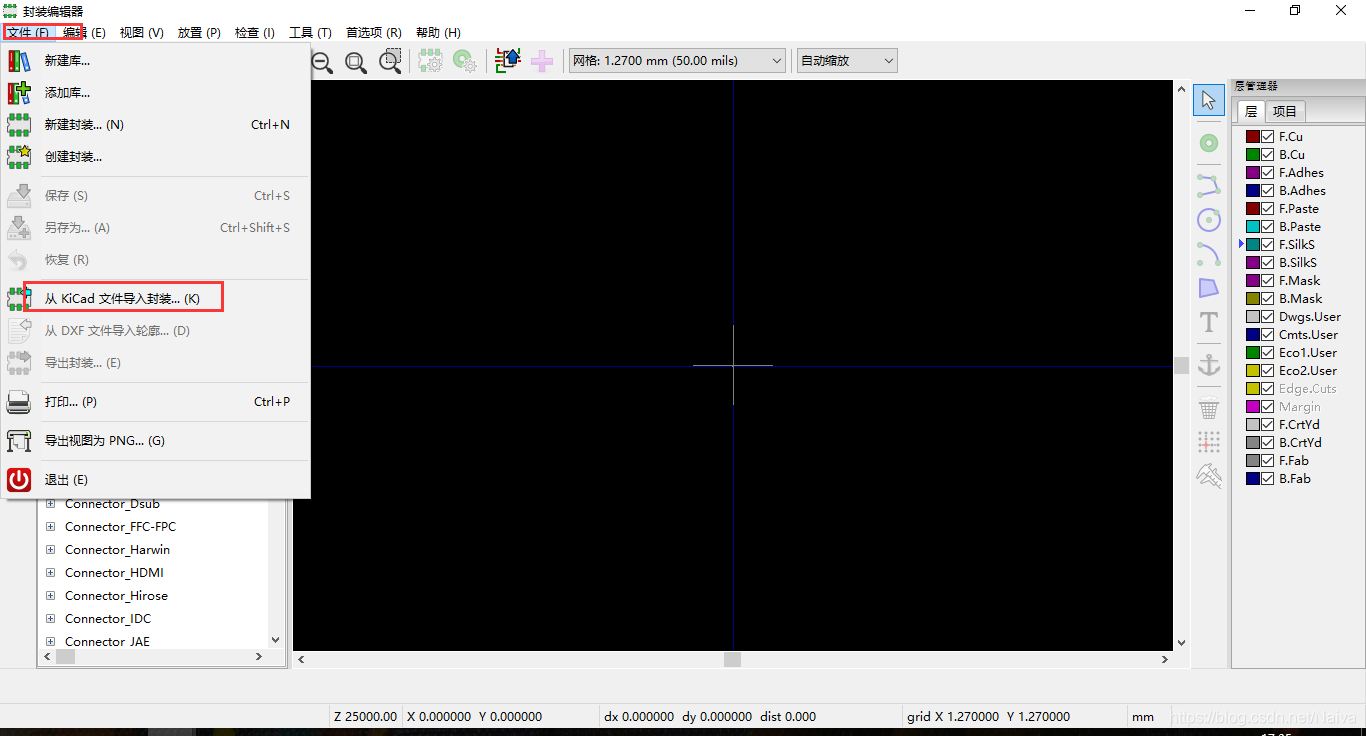Select the add text tool
The image size is (1366, 736).
point(1209,322)
